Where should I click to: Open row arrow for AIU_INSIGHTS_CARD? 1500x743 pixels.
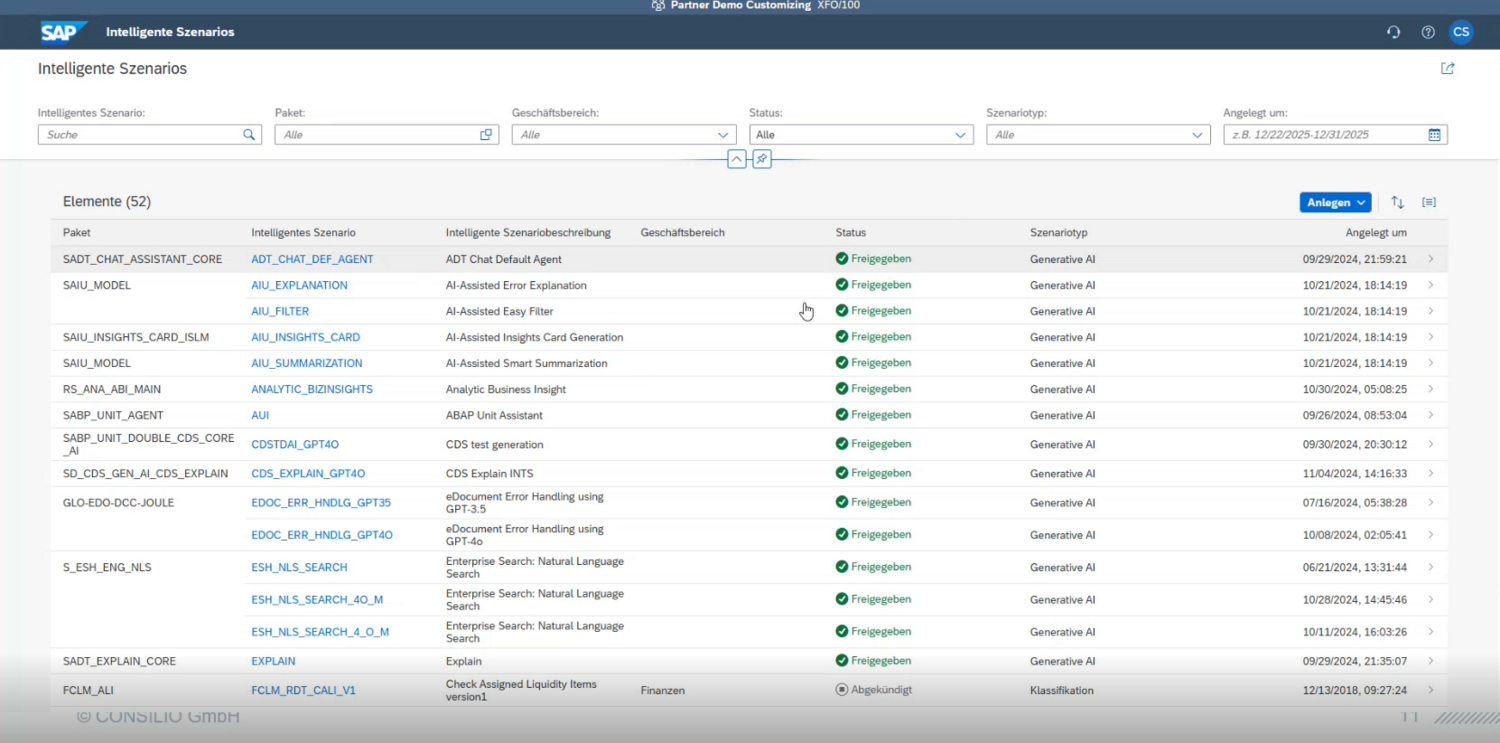[1431, 337]
